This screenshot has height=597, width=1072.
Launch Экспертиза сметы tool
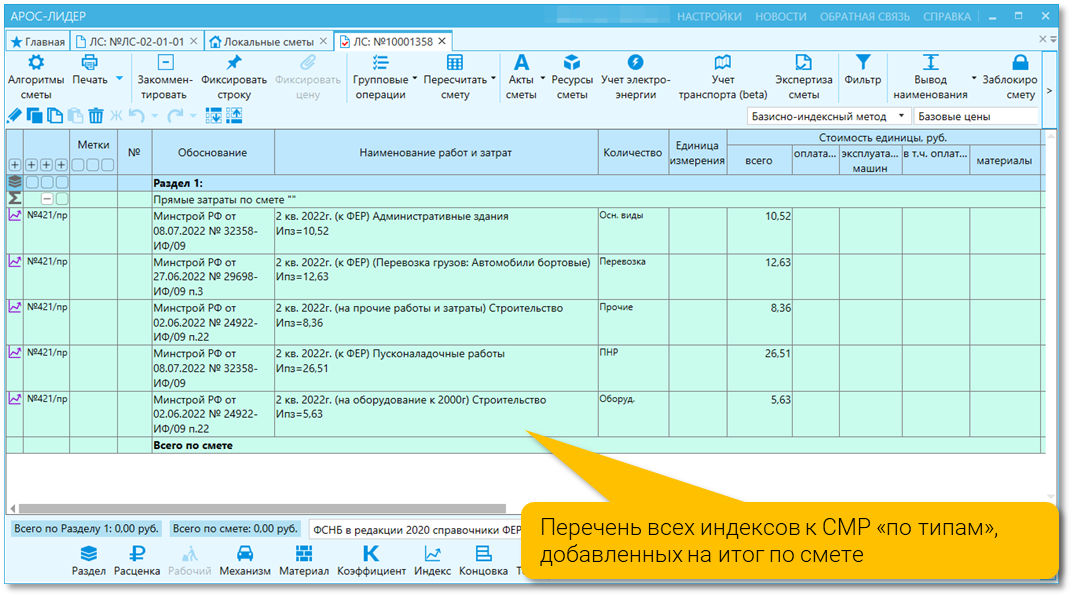803,77
